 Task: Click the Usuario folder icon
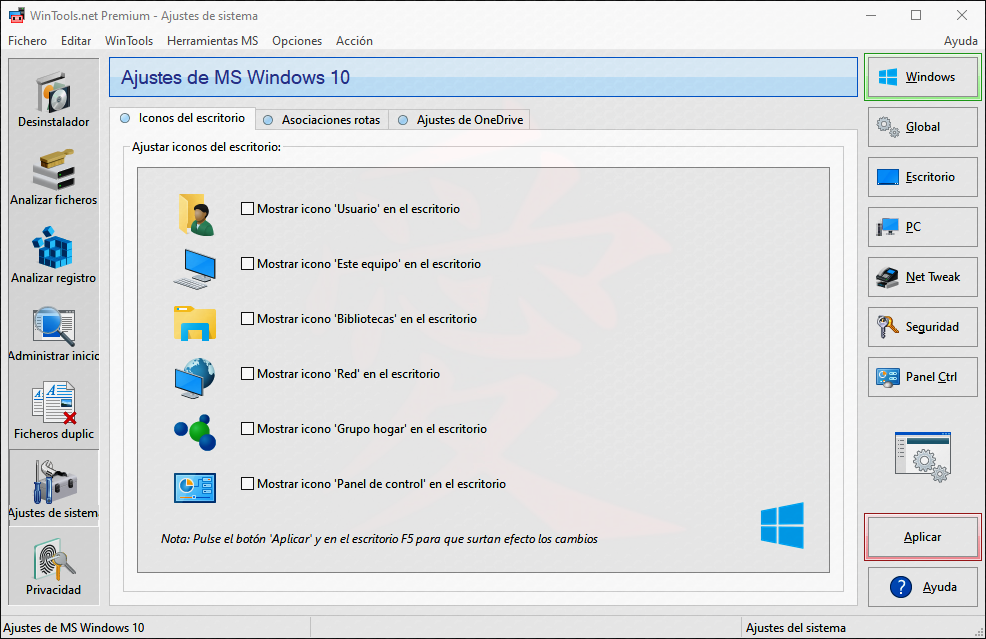tap(196, 214)
